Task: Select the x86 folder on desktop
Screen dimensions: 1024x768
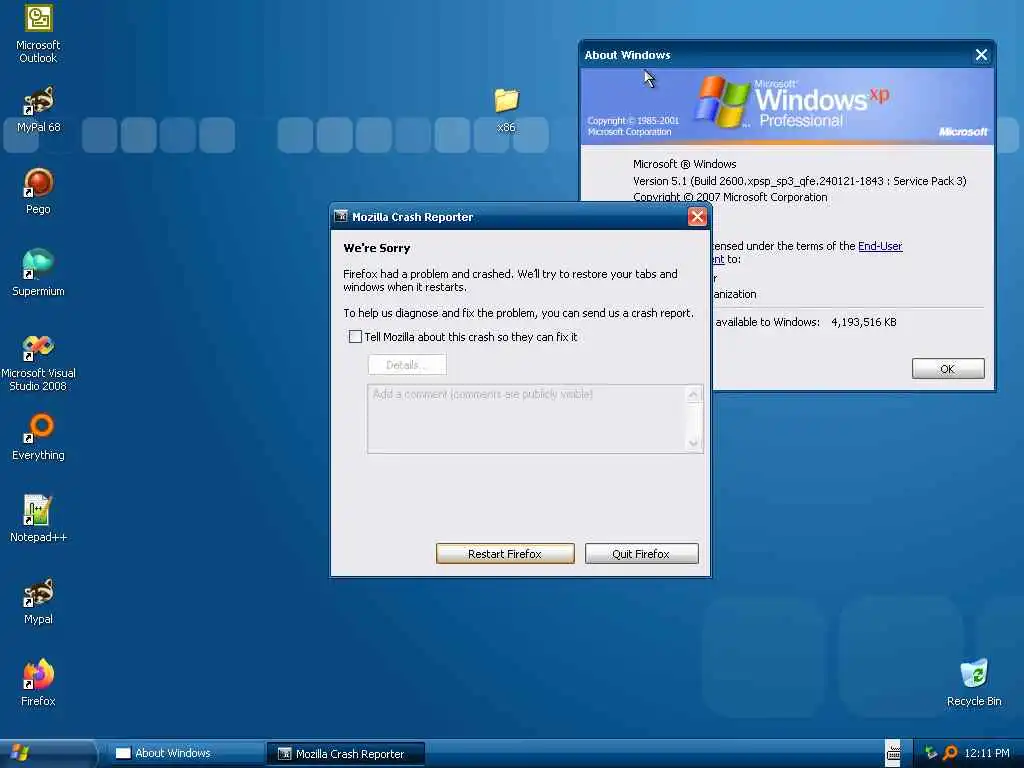Action: [506, 110]
